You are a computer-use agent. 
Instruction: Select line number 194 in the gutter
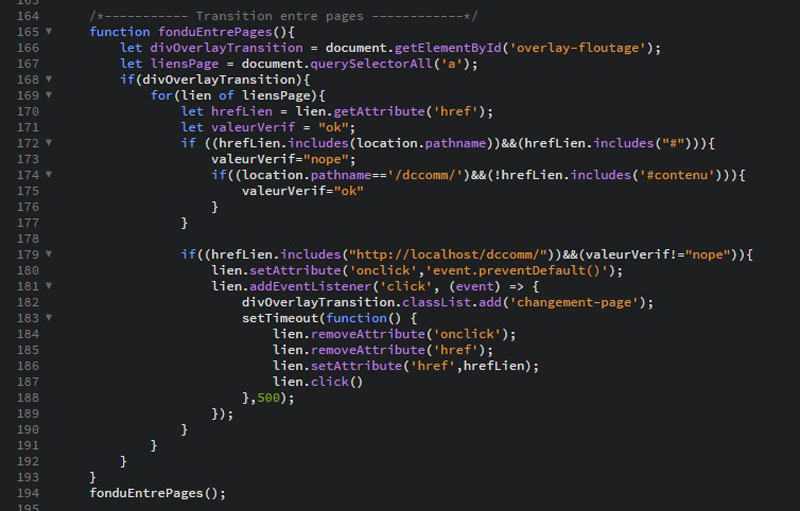[28, 493]
